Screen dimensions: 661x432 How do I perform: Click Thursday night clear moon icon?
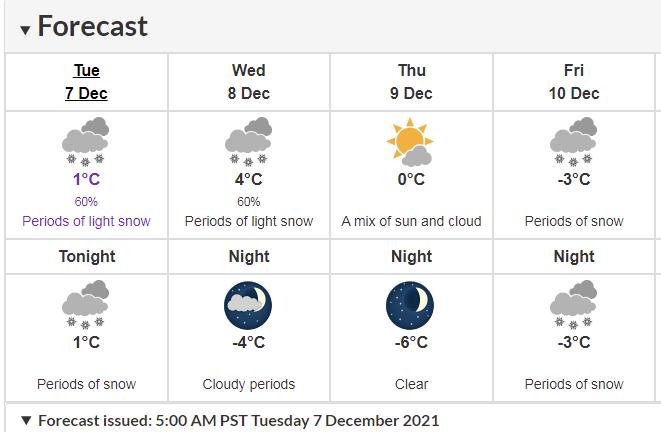tap(410, 304)
